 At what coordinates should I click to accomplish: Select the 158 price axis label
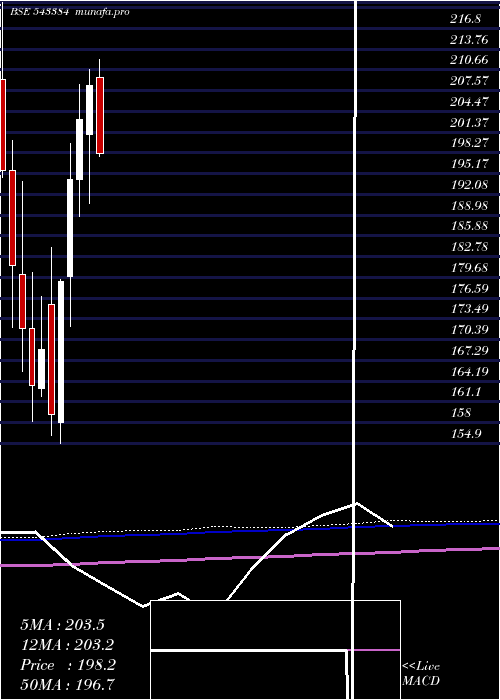coord(460,412)
